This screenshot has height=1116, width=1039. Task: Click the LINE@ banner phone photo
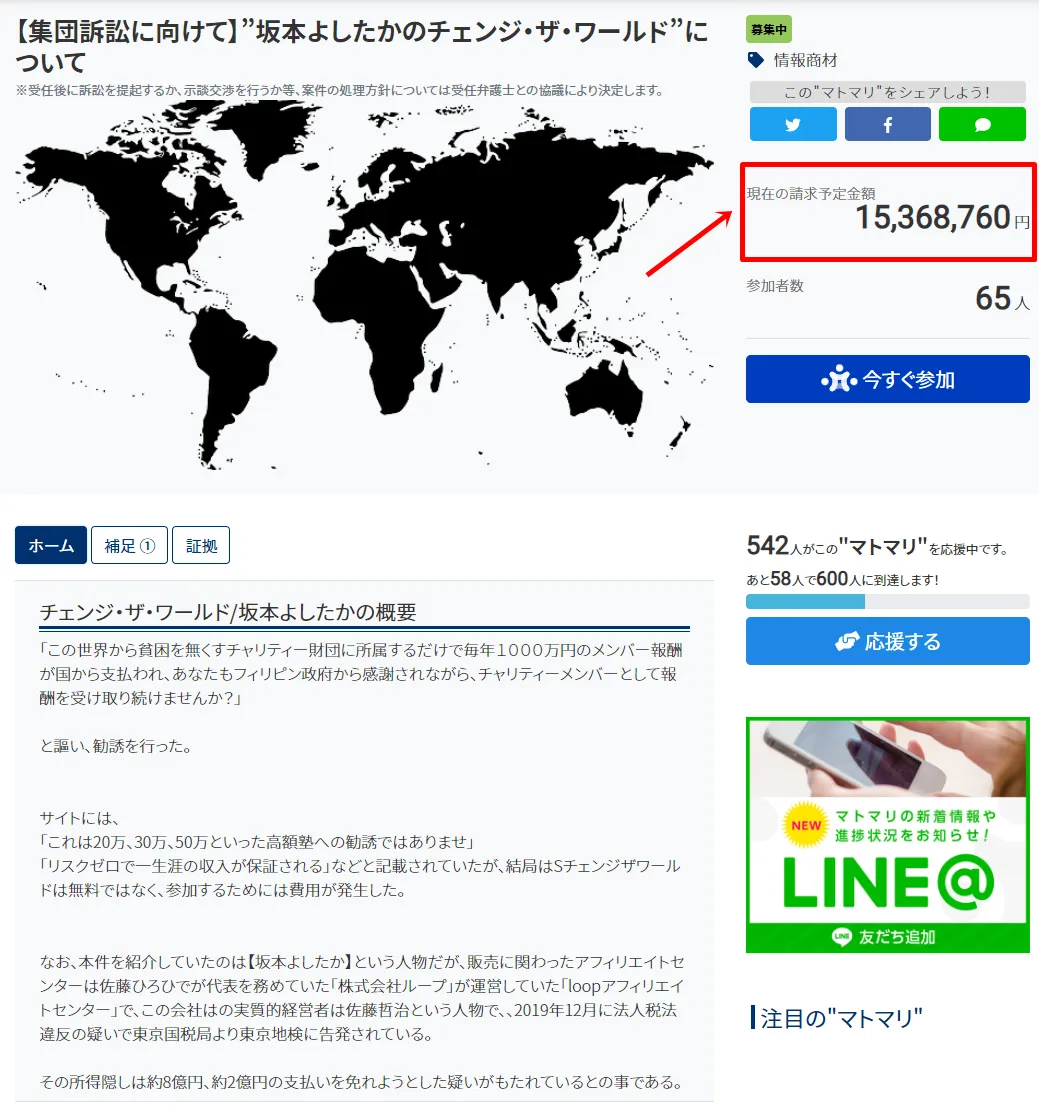point(887,757)
